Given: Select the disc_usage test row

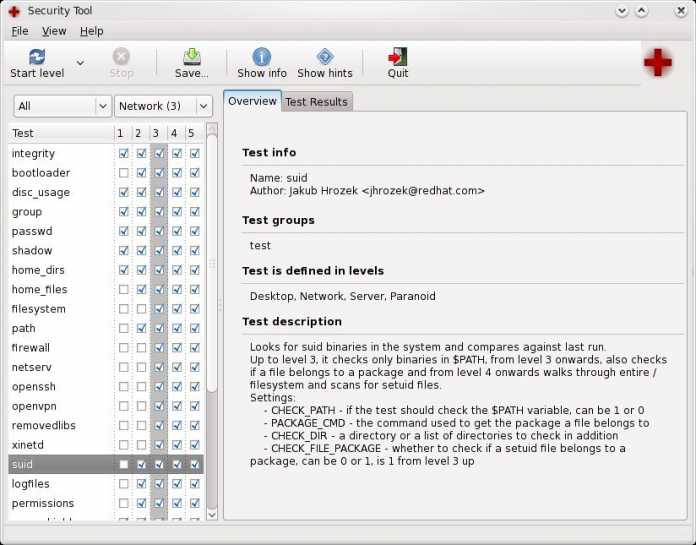Looking at the screenshot, I should [x=106, y=192].
